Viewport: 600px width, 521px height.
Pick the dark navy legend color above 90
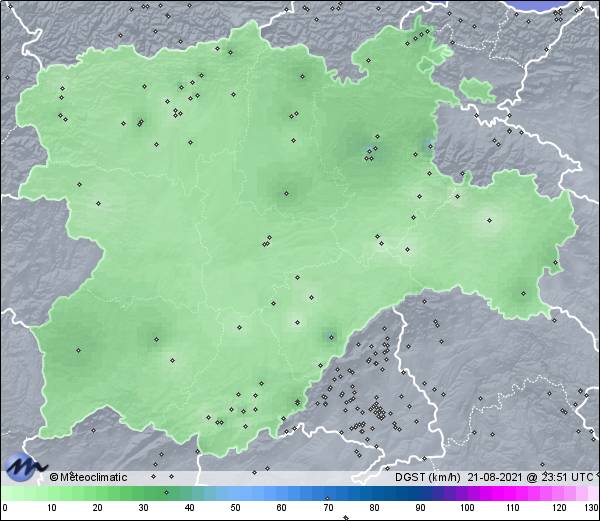[x=421, y=493]
